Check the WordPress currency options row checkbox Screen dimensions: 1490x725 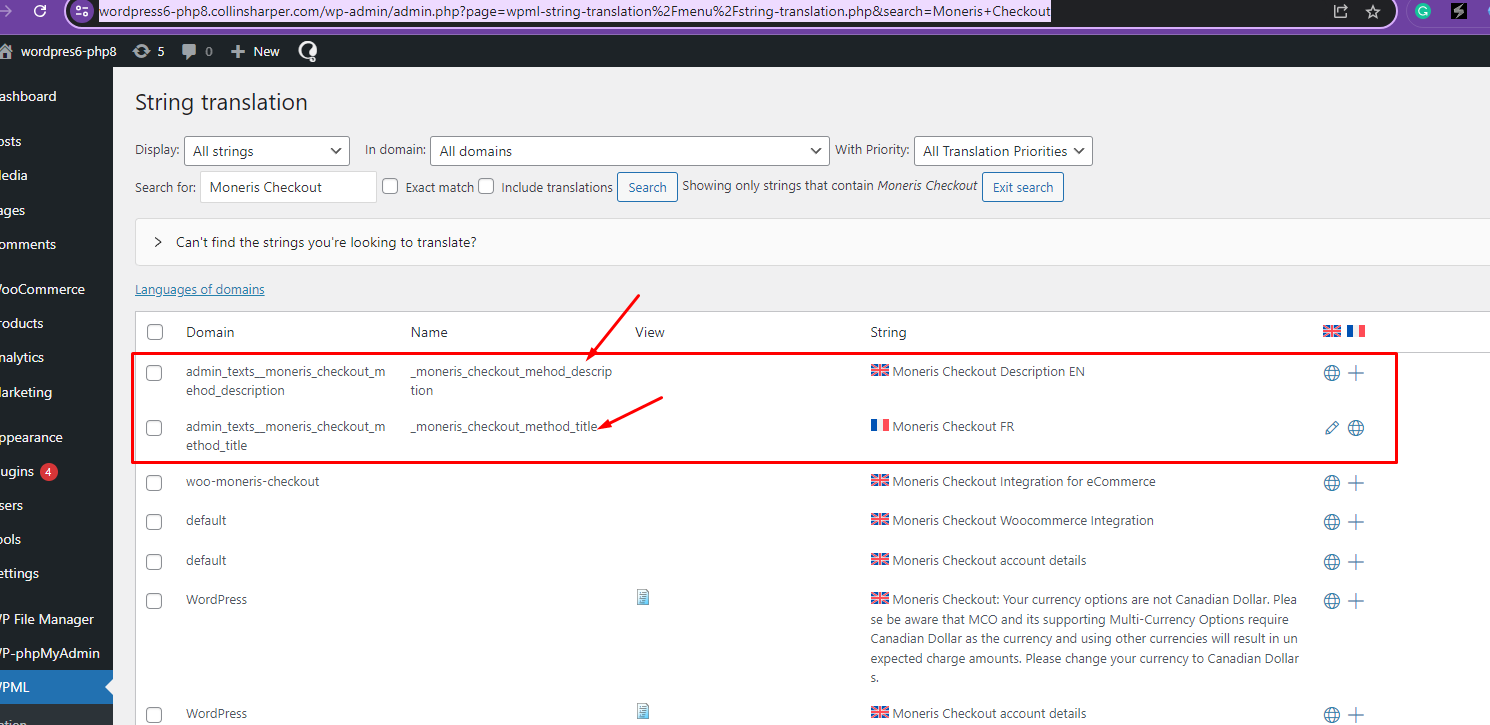pos(154,601)
